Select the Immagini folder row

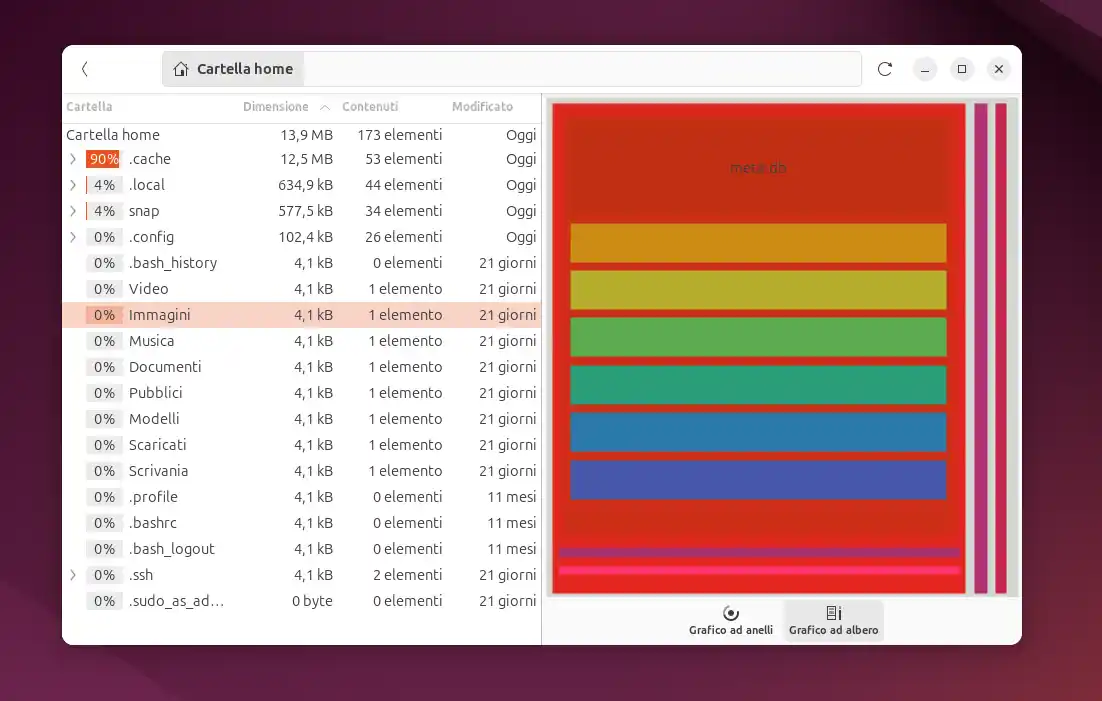(x=302, y=315)
